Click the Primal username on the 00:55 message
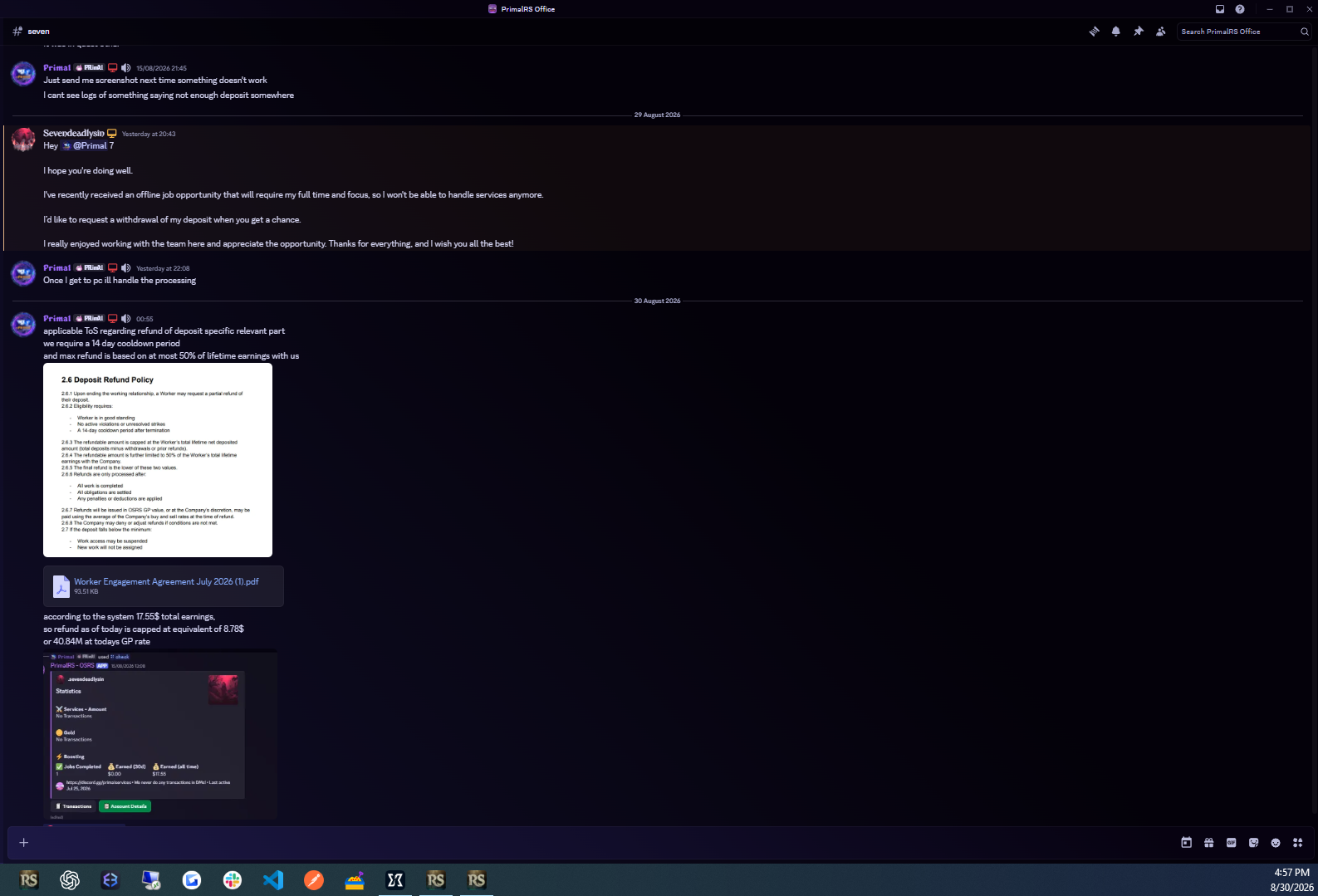The image size is (1318, 896). tap(57, 319)
